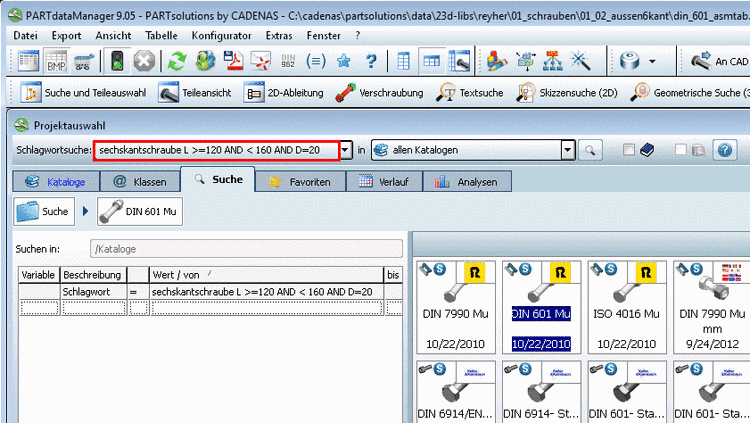The image size is (750, 423).
Task: Select the highlighted DIN 601 Mu thumbnail
Action: pyautogui.click(x=541, y=307)
